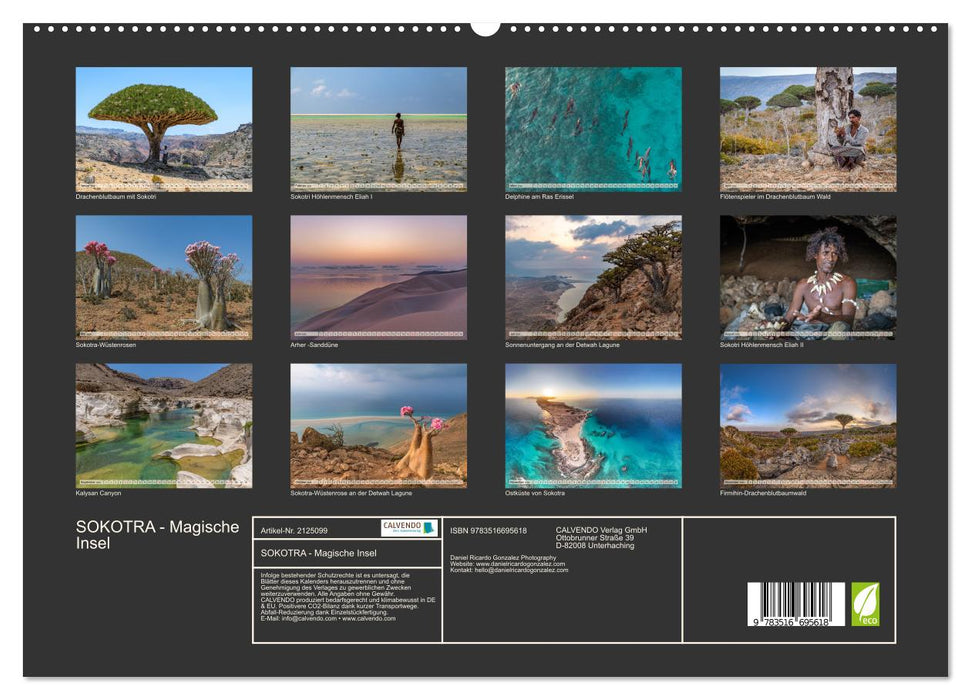
Task: Click the Artikel-Nr. 2125099 label
Action: pos(294,529)
